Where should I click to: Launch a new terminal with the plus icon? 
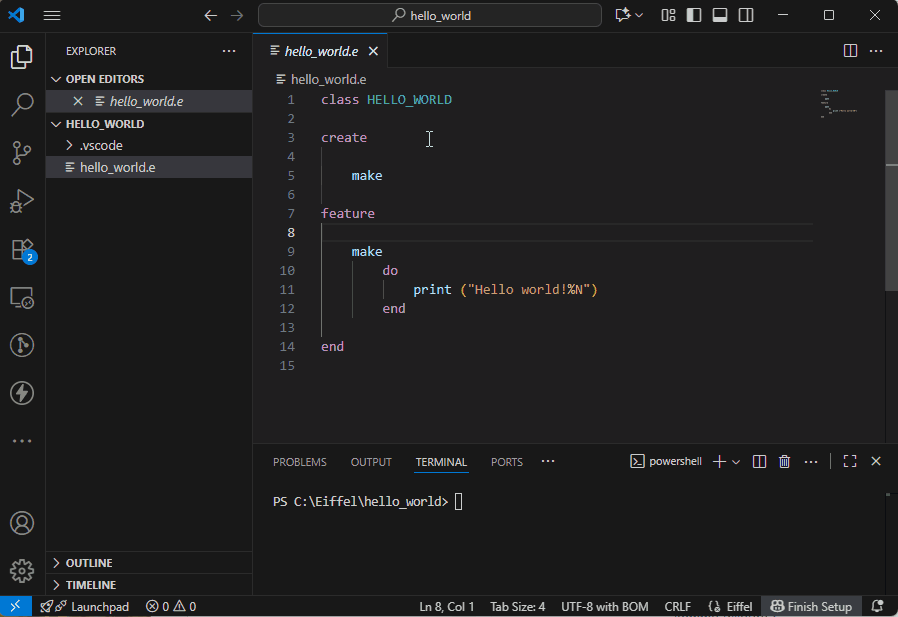pyautogui.click(x=717, y=461)
